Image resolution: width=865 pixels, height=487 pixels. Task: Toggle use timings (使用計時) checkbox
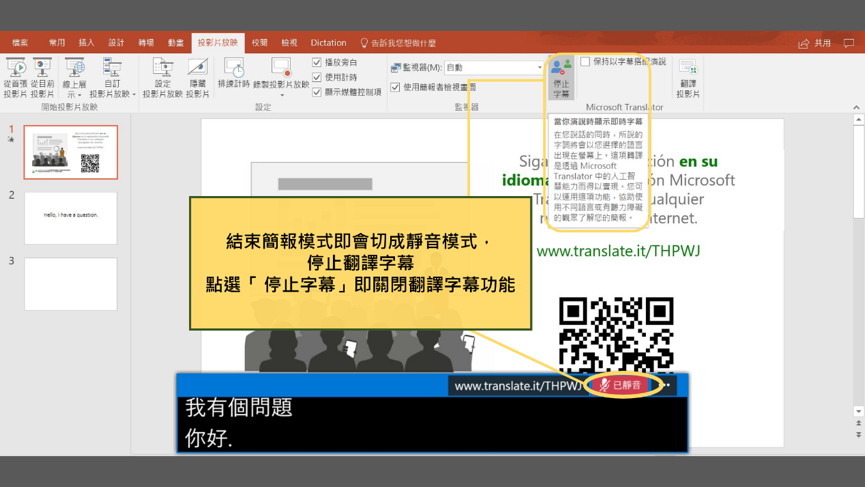tap(317, 77)
